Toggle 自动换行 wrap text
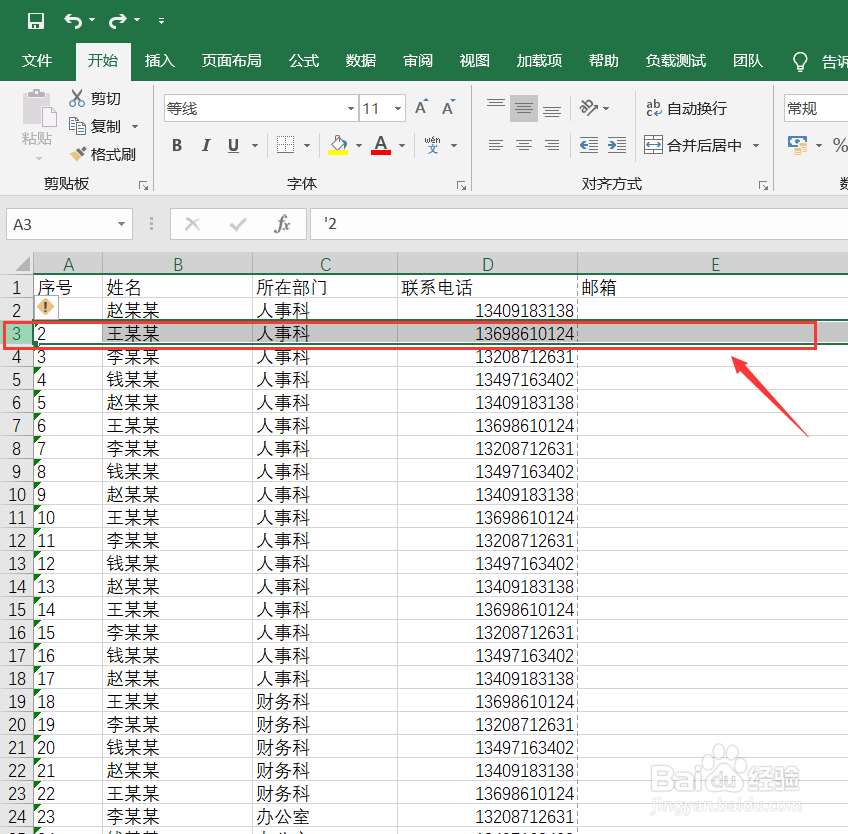Screen dimensions: 848x834 (686, 108)
